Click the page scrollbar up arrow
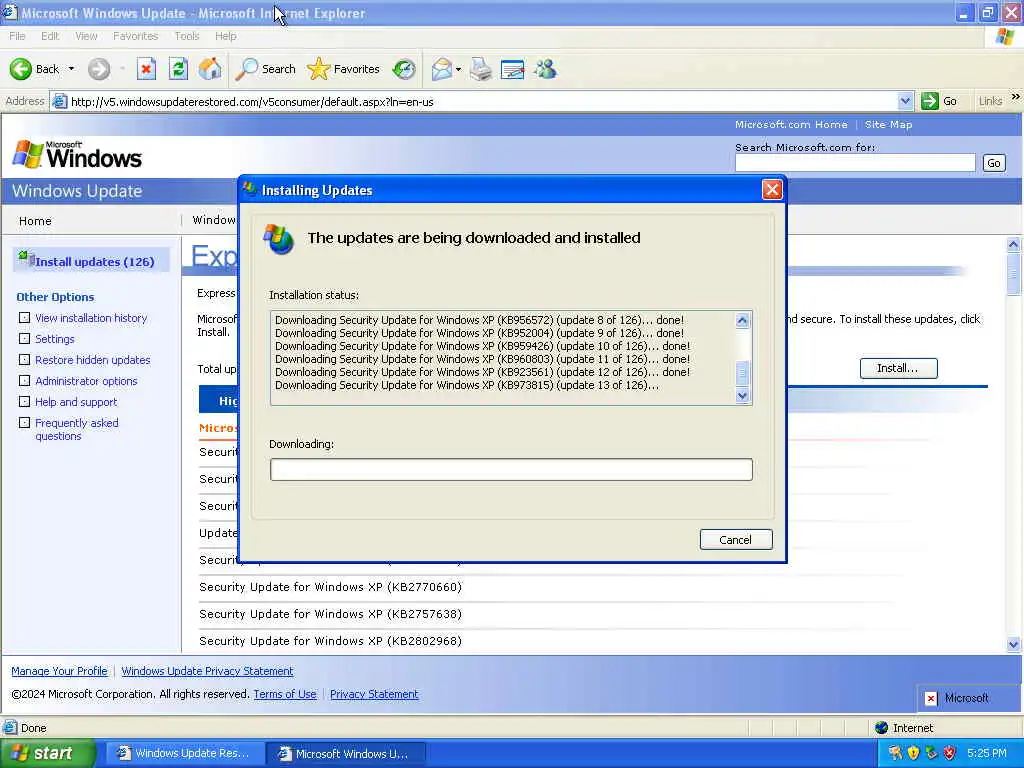The height and width of the screenshot is (768, 1024). tap(1014, 244)
